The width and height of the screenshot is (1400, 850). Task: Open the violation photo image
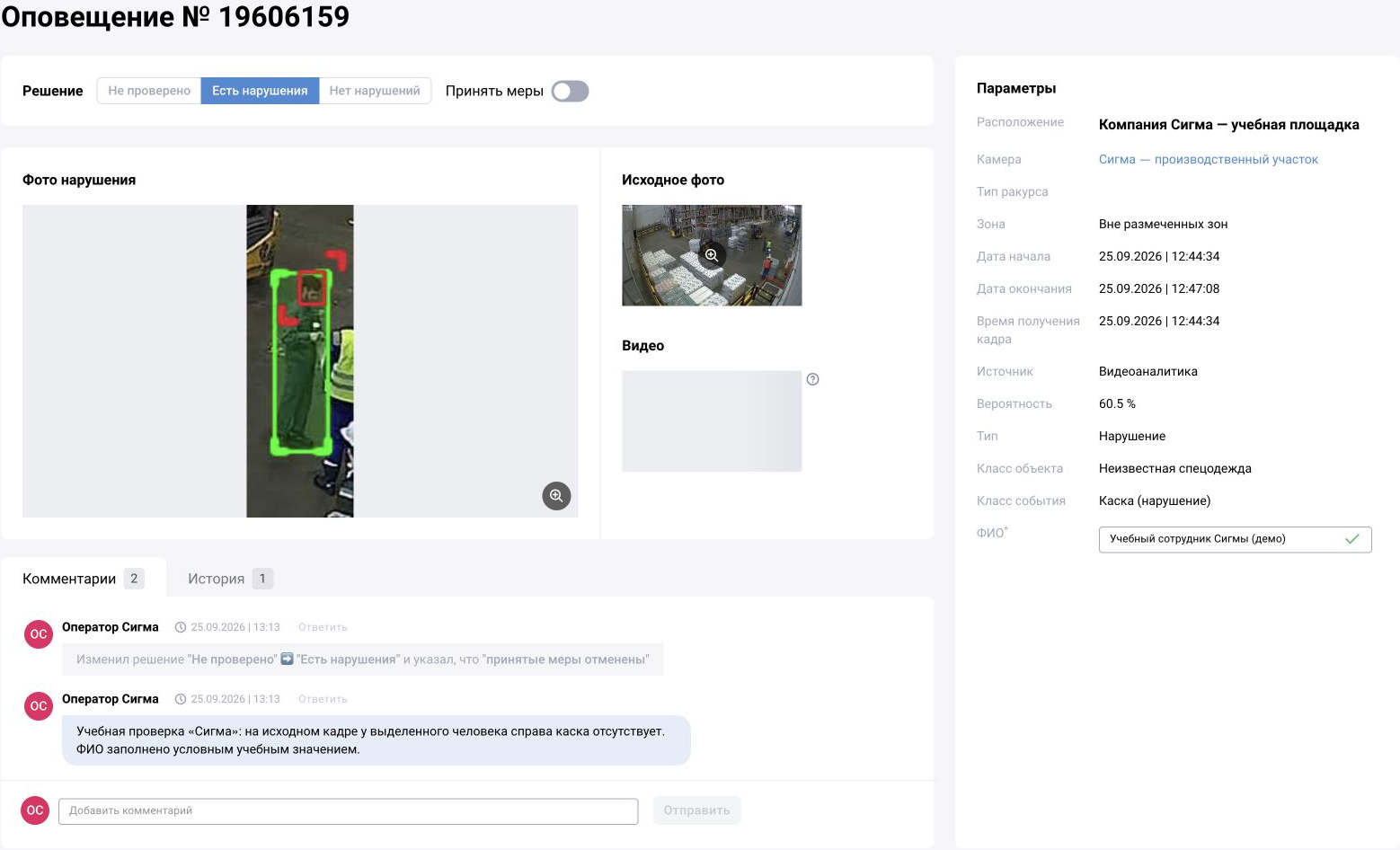[x=300, y=361]
